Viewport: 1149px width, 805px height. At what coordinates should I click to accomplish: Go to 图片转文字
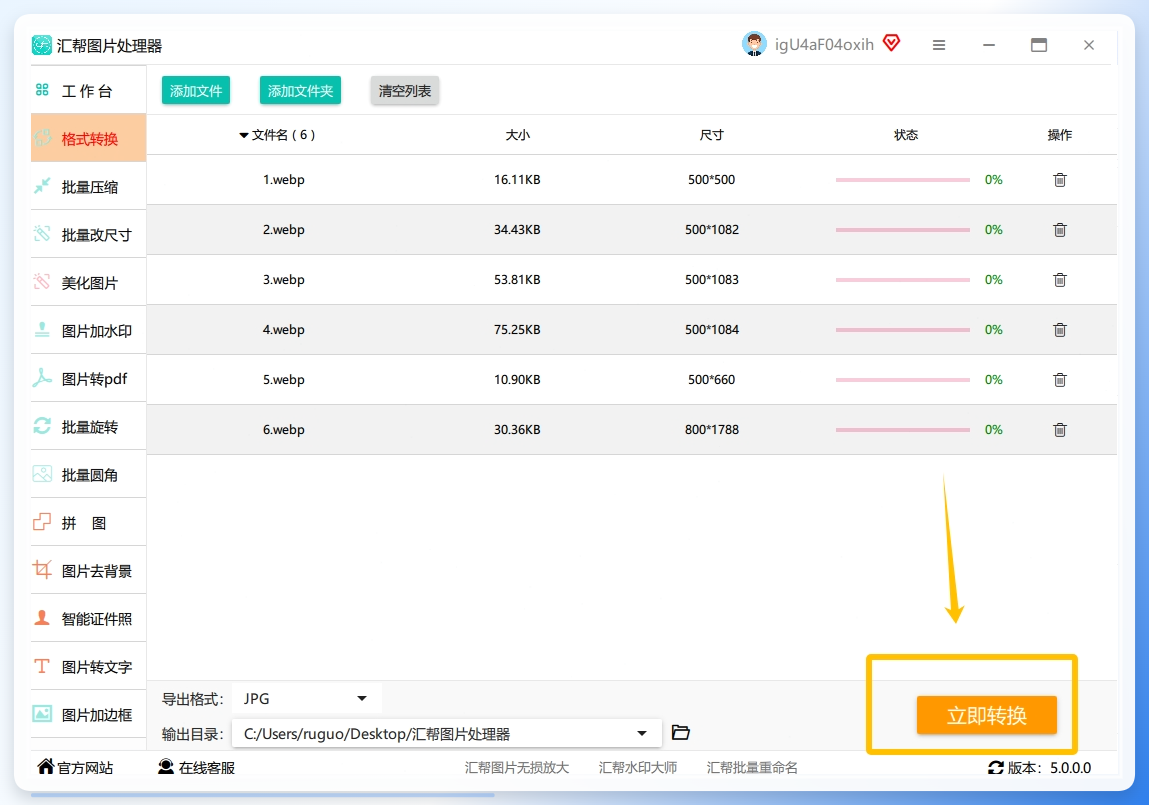(88, 667)
